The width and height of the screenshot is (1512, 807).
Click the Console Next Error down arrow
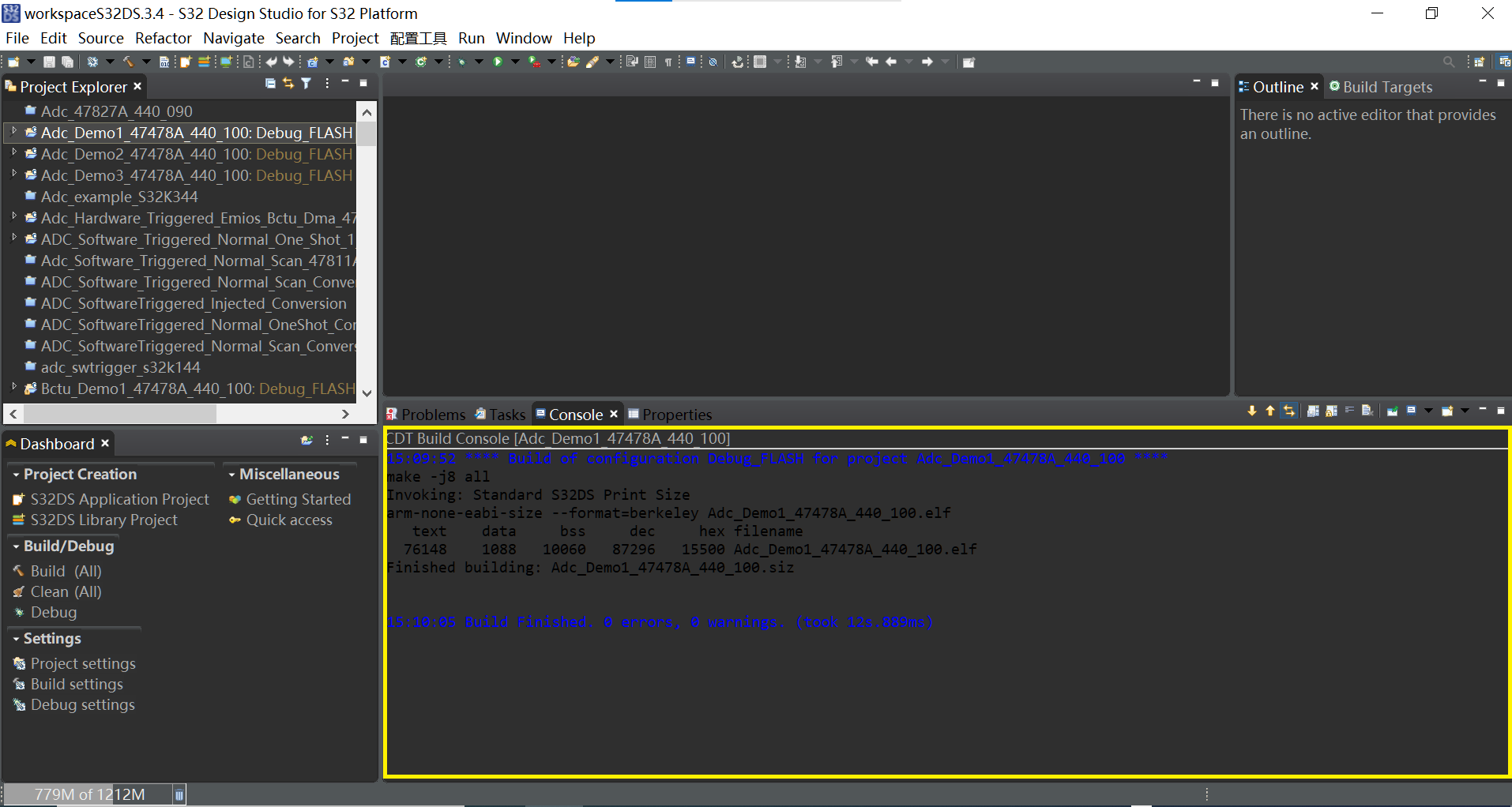point(1252,411)
